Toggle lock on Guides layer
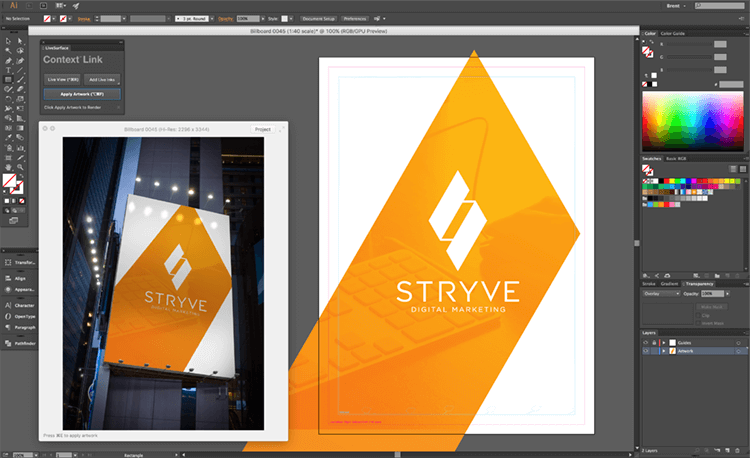Viewport: 750px width, 458px height. (654, 343)
